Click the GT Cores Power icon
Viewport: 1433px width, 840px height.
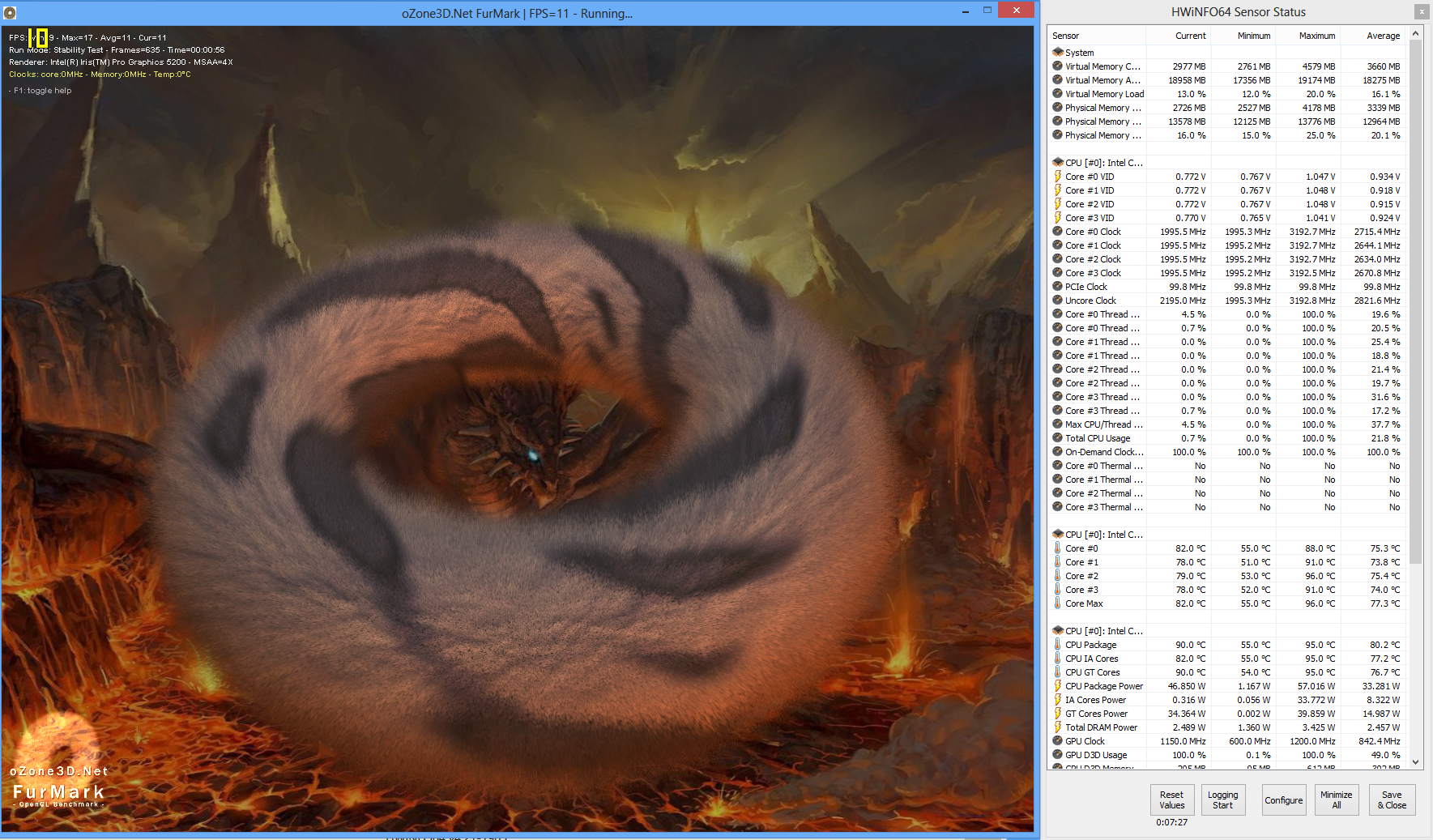pyautogui.click(x=1057, y=713)
